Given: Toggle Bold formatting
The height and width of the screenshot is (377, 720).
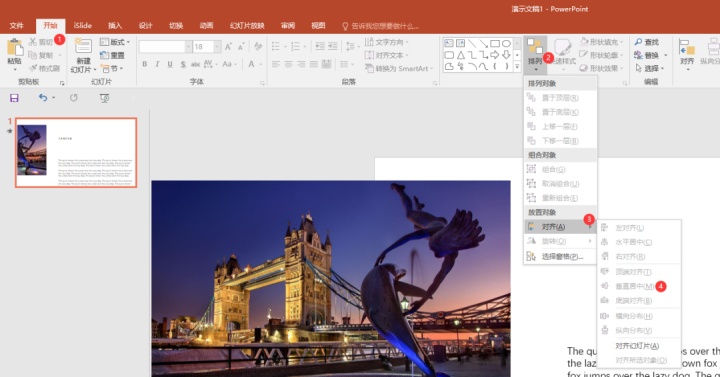Looking at the screenshot, I should pos(145,64).
